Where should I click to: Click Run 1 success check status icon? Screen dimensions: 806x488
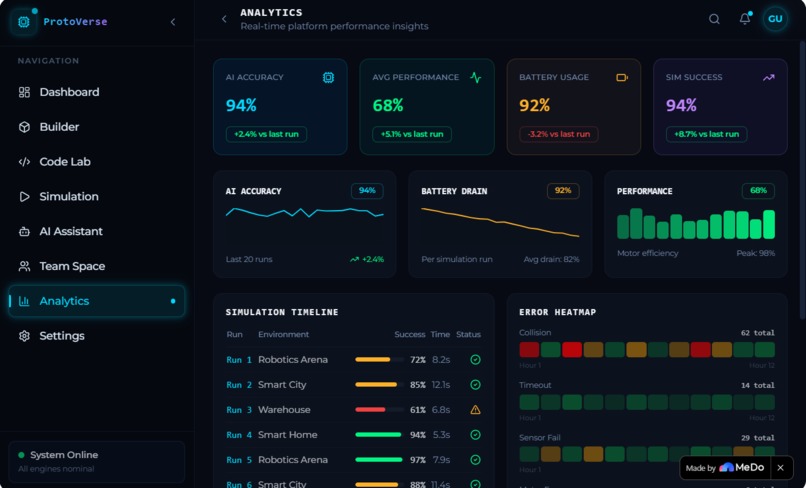click(475, 360)
